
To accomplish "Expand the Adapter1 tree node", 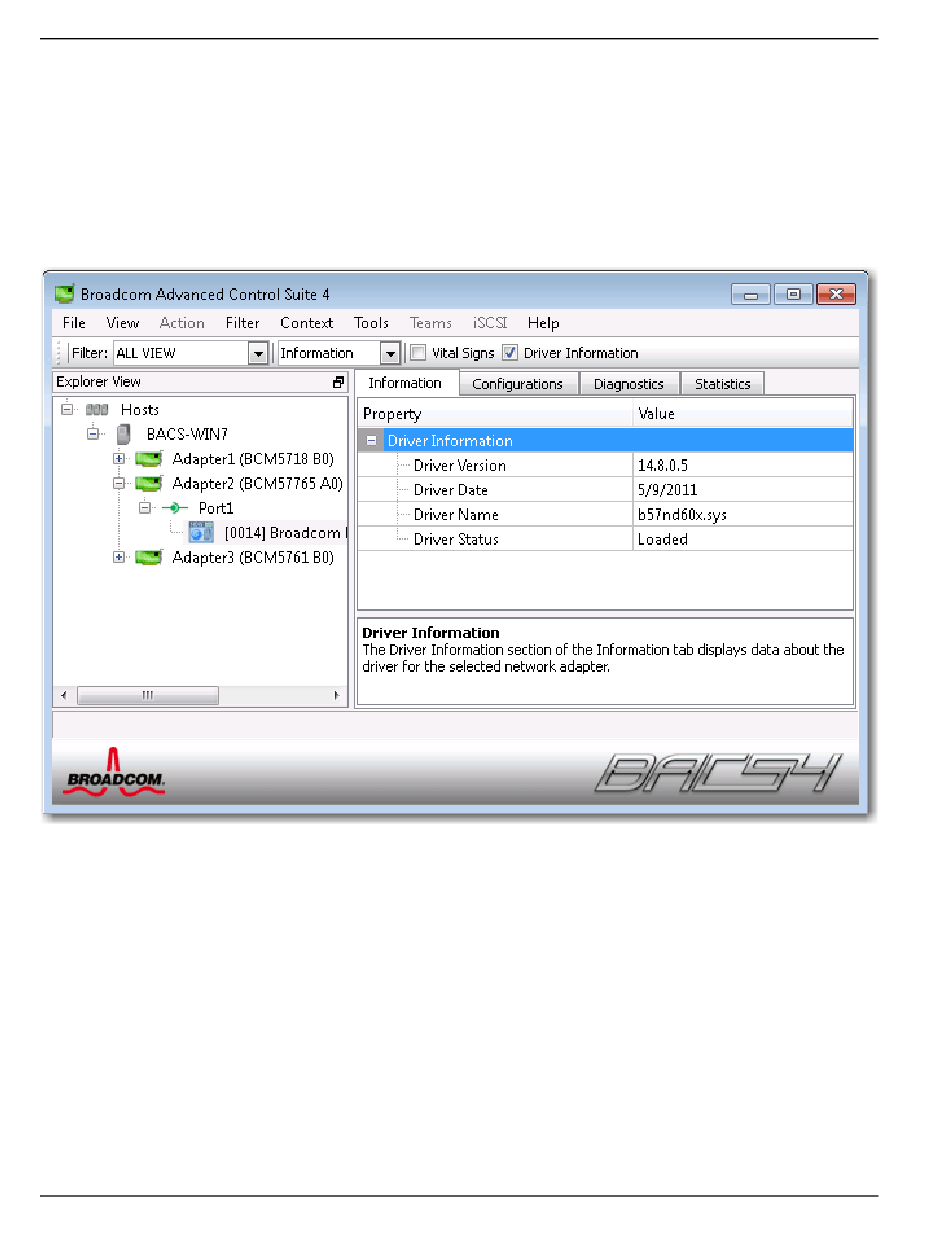I will (119, 459).
